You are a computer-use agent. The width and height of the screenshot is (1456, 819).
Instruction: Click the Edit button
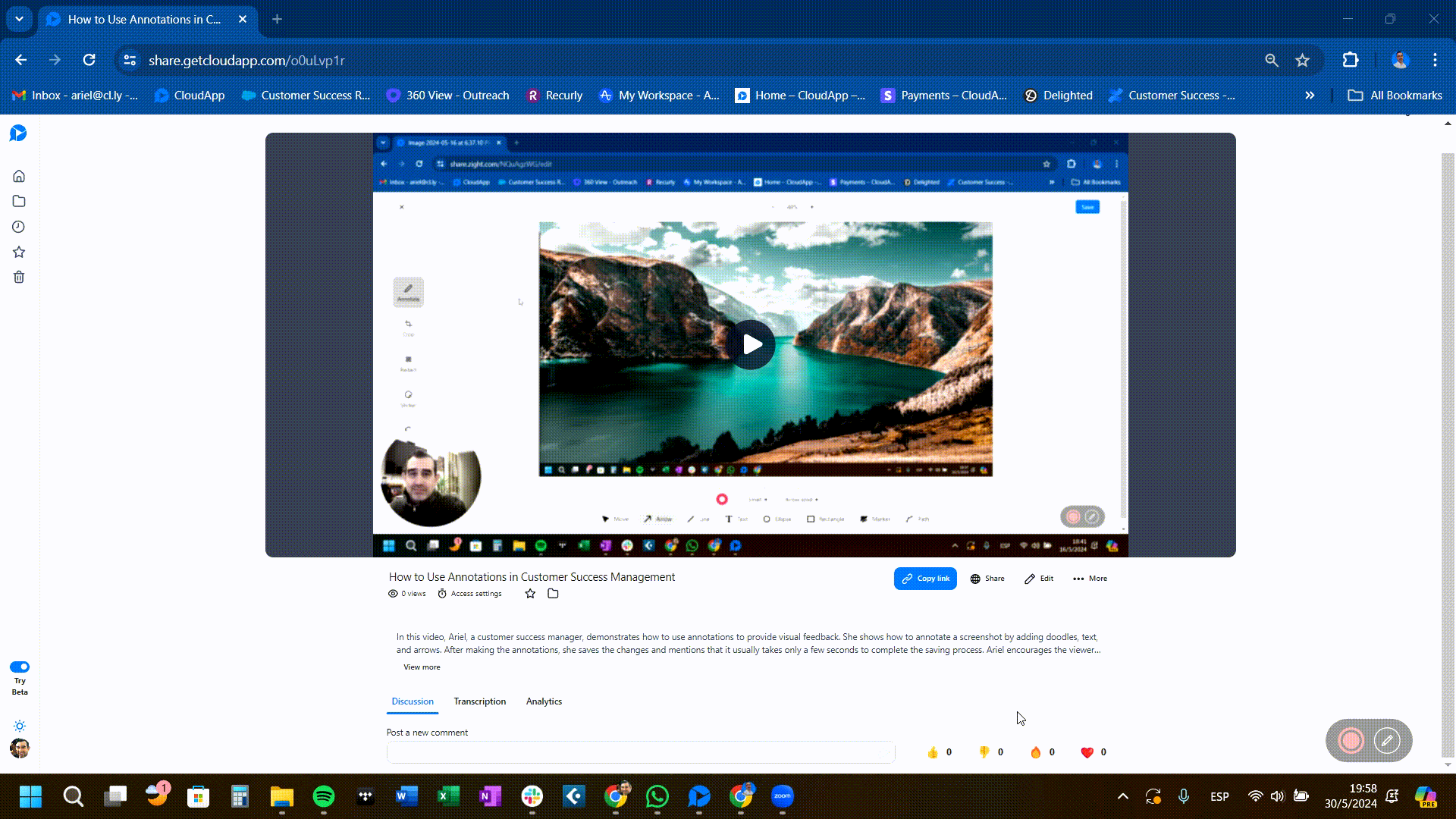[x=1039, y=579]
